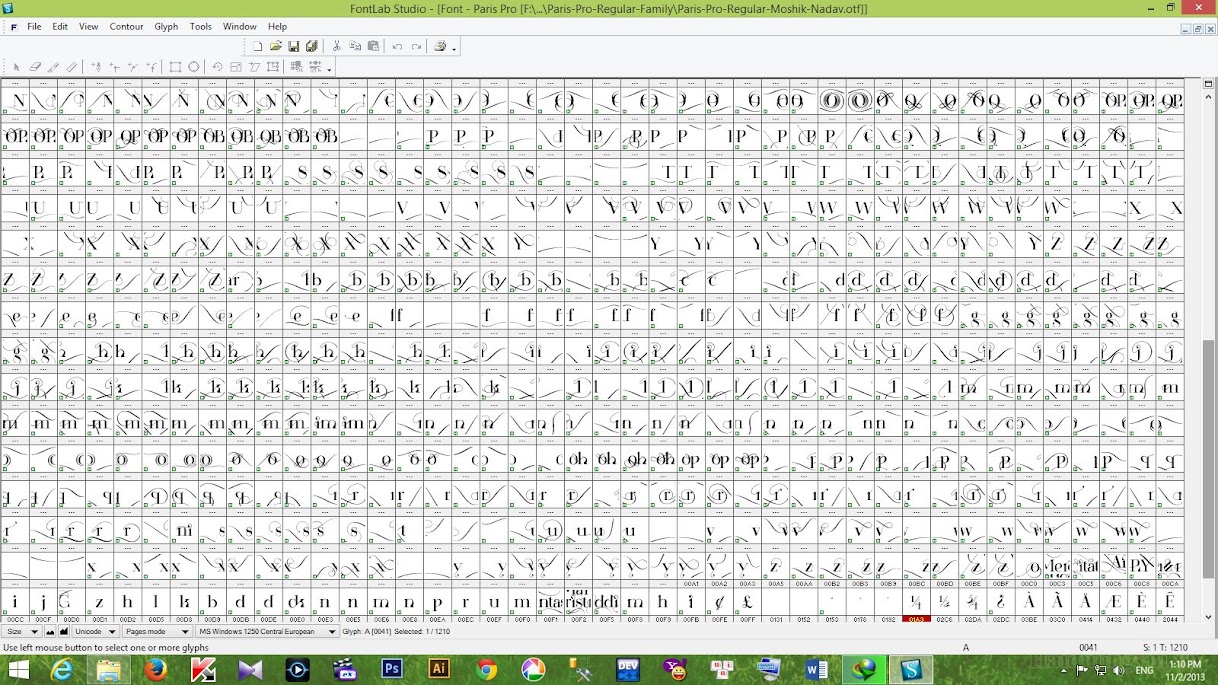Select the pound sign glyph cell 00FF
Image resolution: width=1218 pixels, height=685 pixels.
click(748, 603)
